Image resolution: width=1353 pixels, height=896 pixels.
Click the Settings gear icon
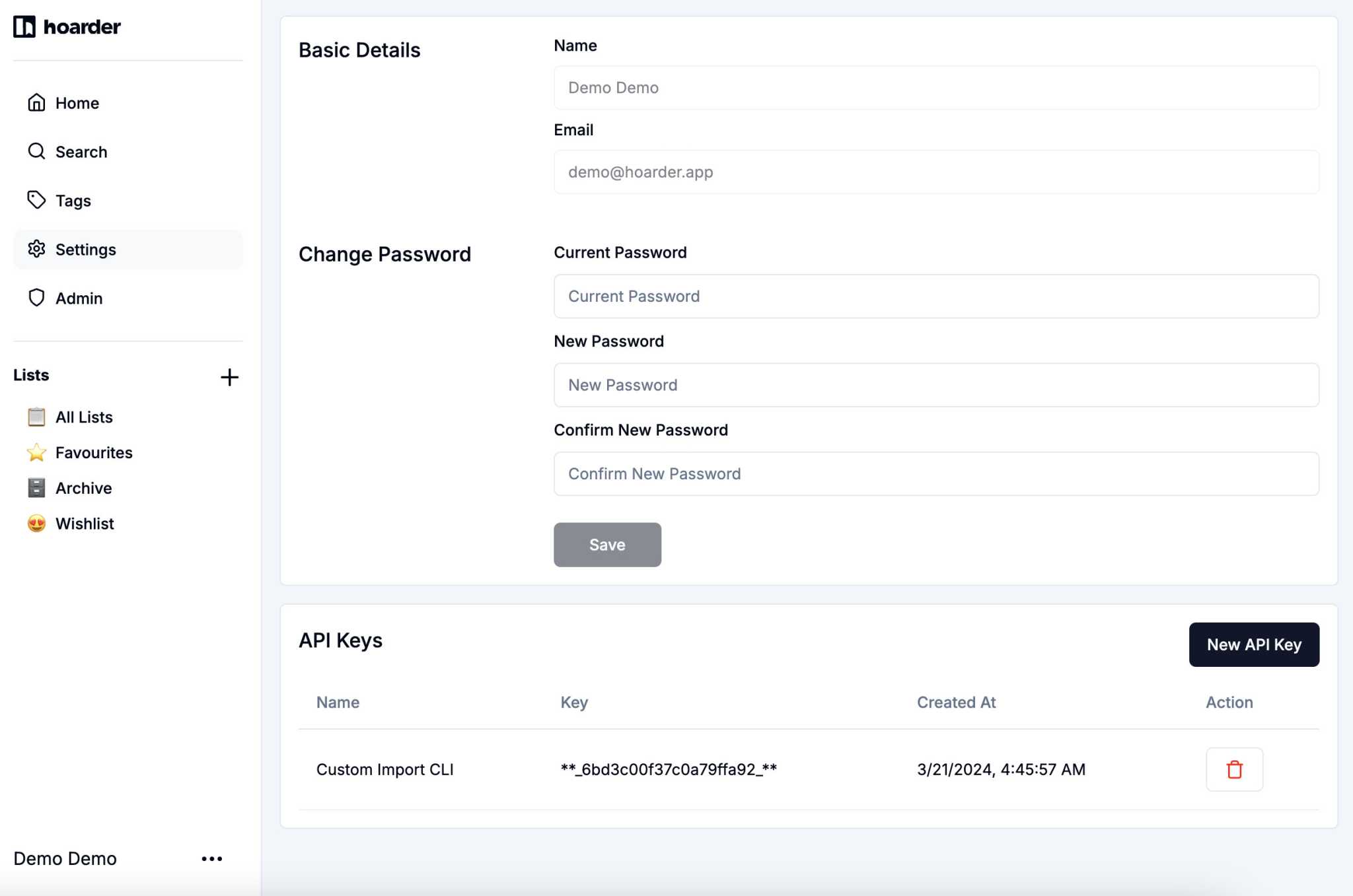click(x=36, y=249)
